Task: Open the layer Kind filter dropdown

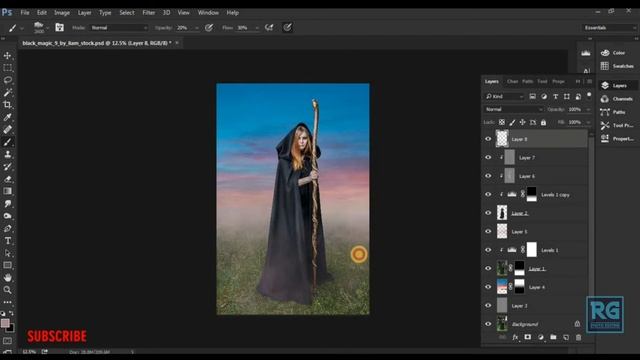Action: [504, 96]
